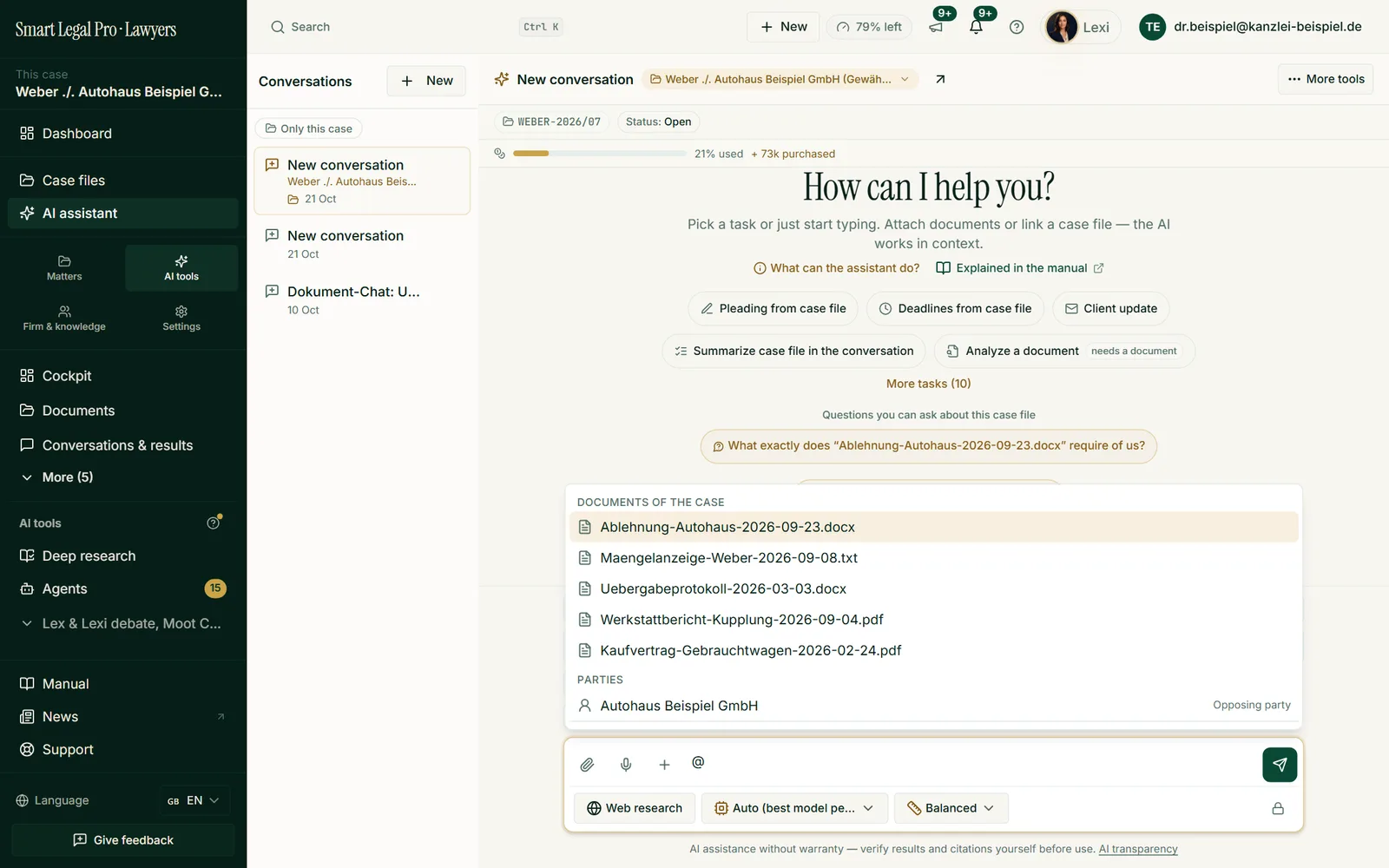This screenshot has height=868, width=1389.
Task: Open the Settings tab
Action: 181,319
